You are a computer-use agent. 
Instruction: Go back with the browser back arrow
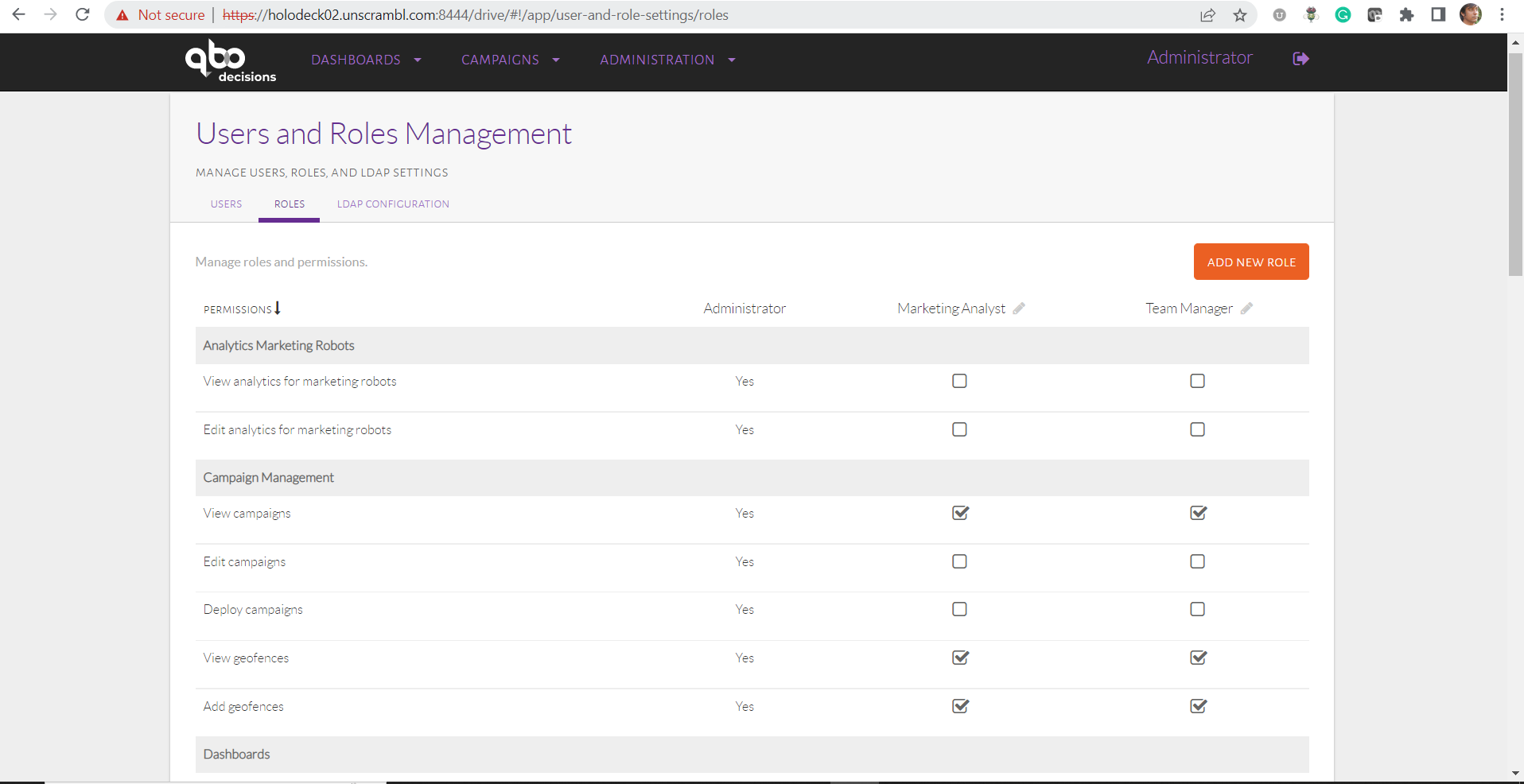pos(18,15)
